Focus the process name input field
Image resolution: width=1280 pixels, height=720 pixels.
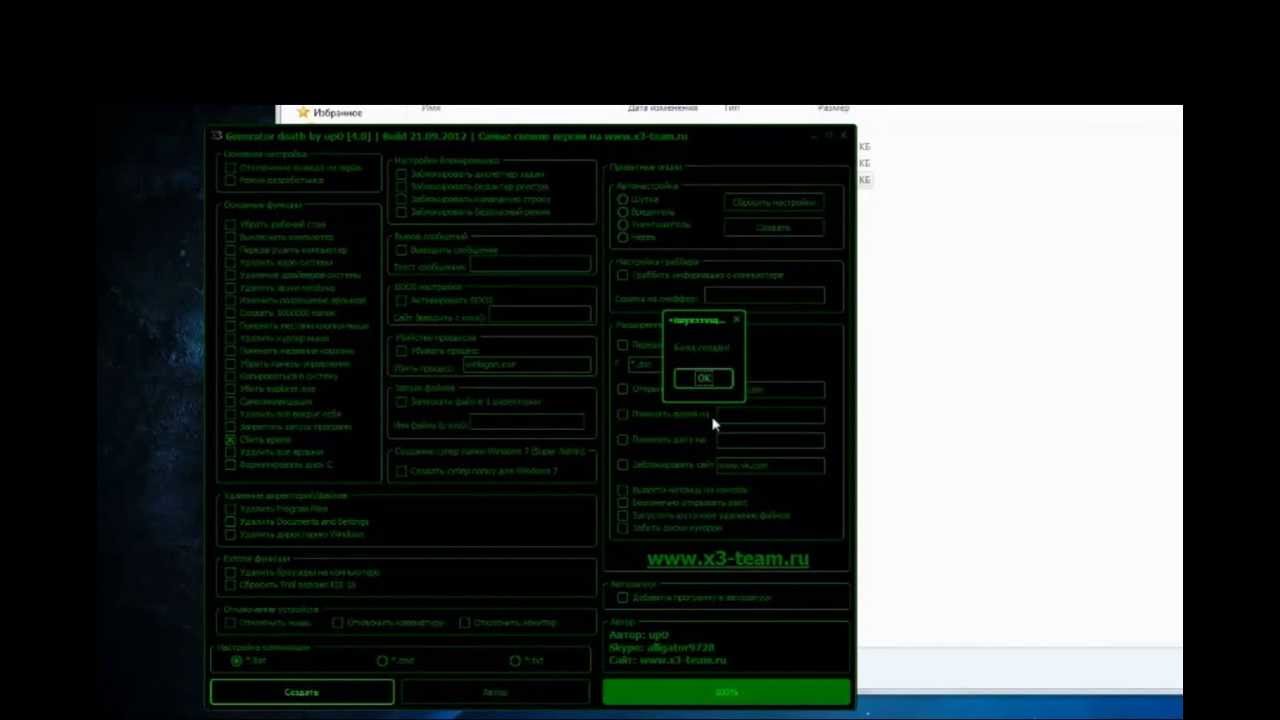[526, 366]
